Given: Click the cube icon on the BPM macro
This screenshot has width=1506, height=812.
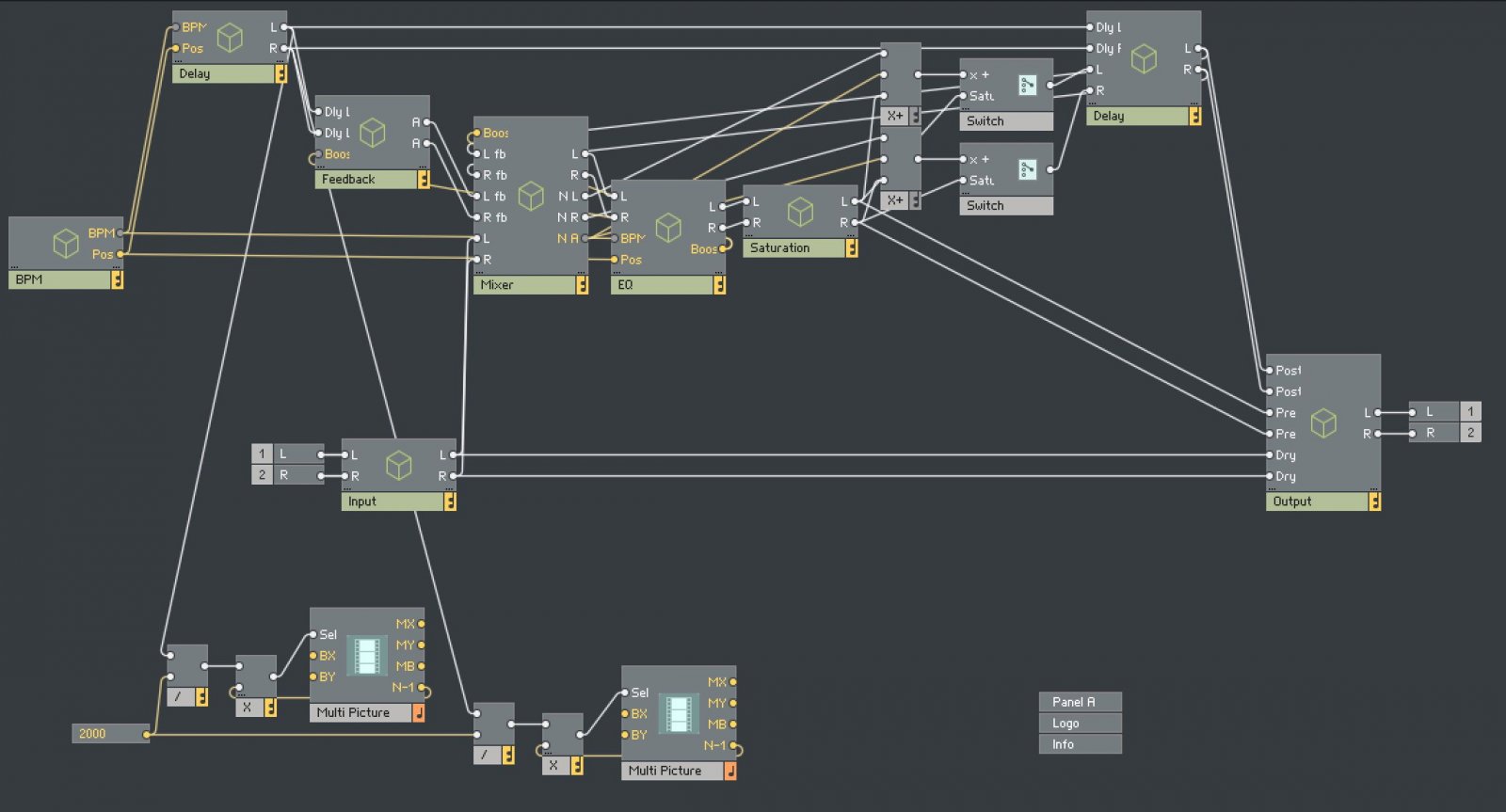Looking at the screenshot, I should [66, 243].
